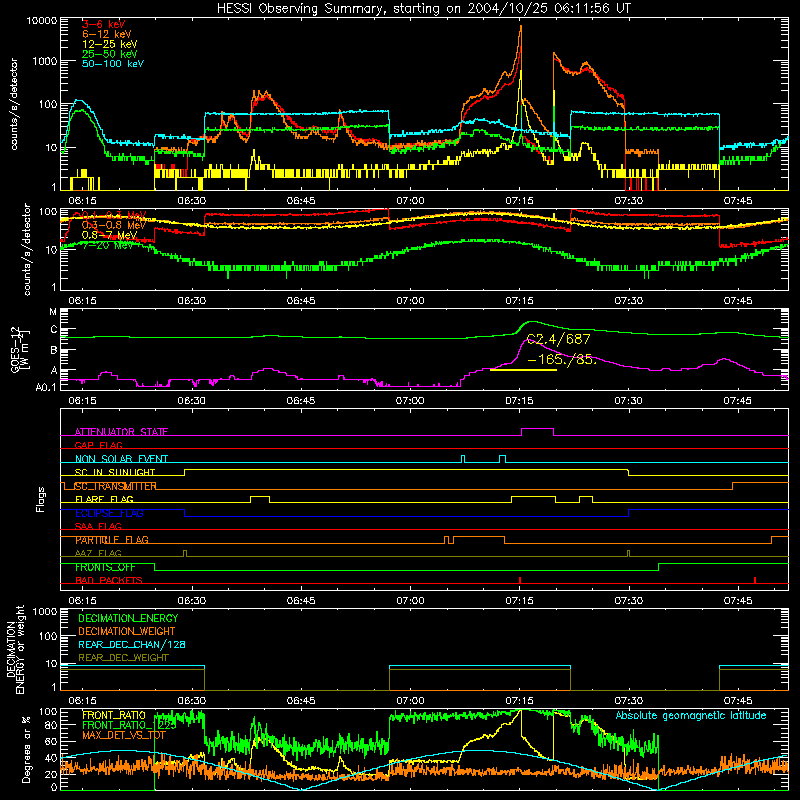800x800 pixels.
Task: Click the "REAR_DEC_CHAN/128" legend label
Action: (132, 644)
